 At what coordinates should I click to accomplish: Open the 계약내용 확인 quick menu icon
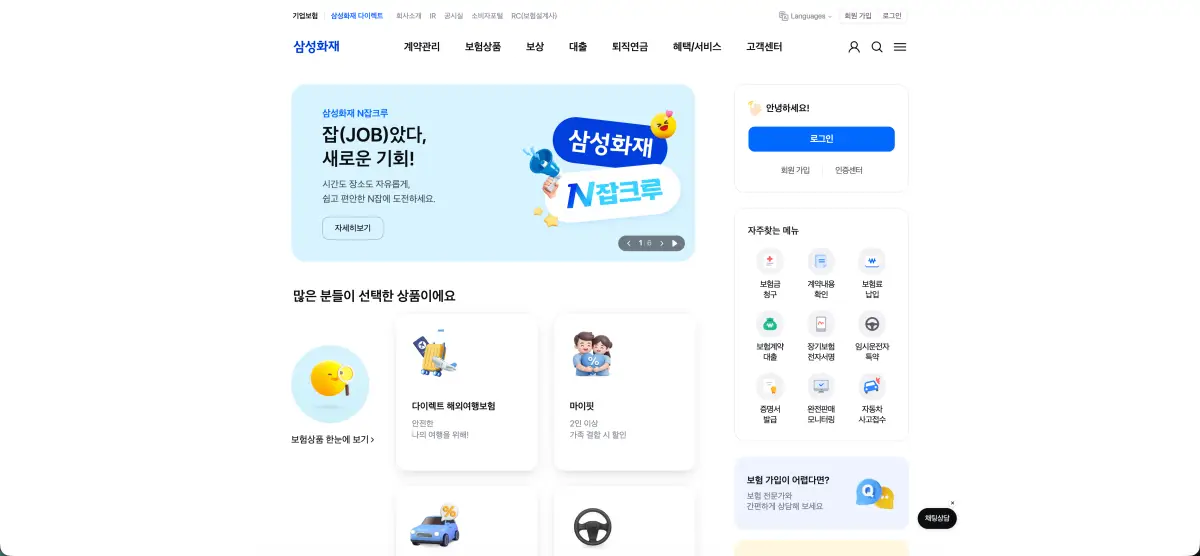pos(821,262)
